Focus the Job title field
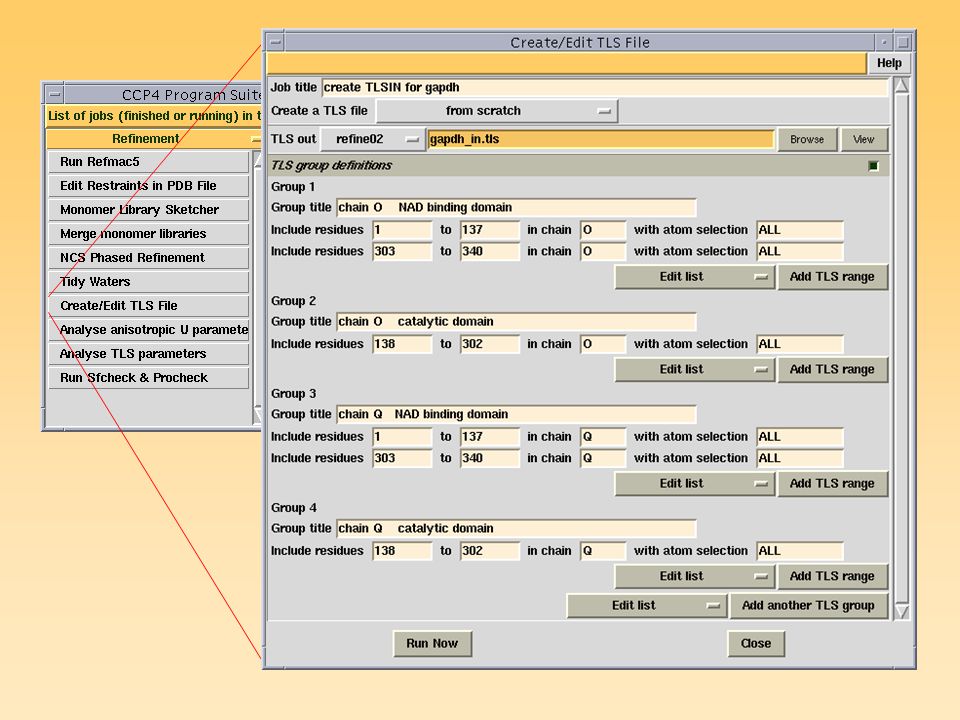The height and width of the screenshot is (720, 960). tap(605, 88)
